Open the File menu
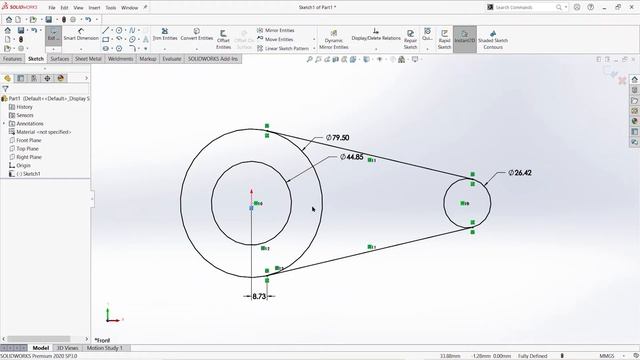 click(52, 7)
